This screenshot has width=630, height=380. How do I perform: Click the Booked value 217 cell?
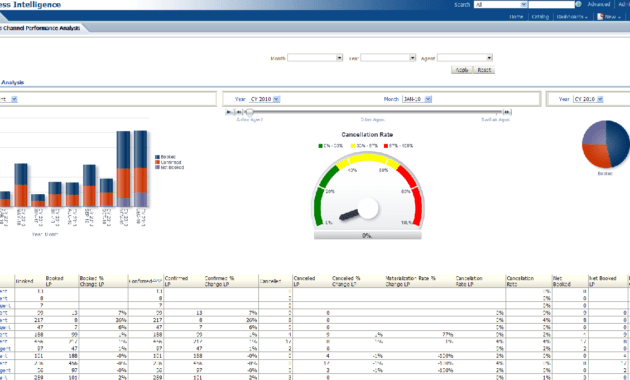pos(39,320)
